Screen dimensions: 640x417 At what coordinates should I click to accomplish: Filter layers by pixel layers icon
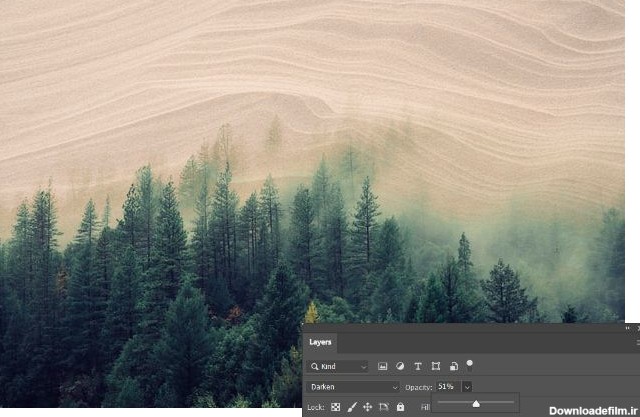tap(383, 367)
